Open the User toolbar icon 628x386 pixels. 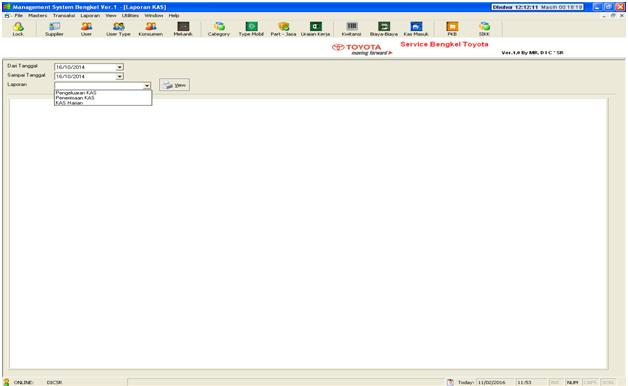pyautogui.click(x=86, y=29)
